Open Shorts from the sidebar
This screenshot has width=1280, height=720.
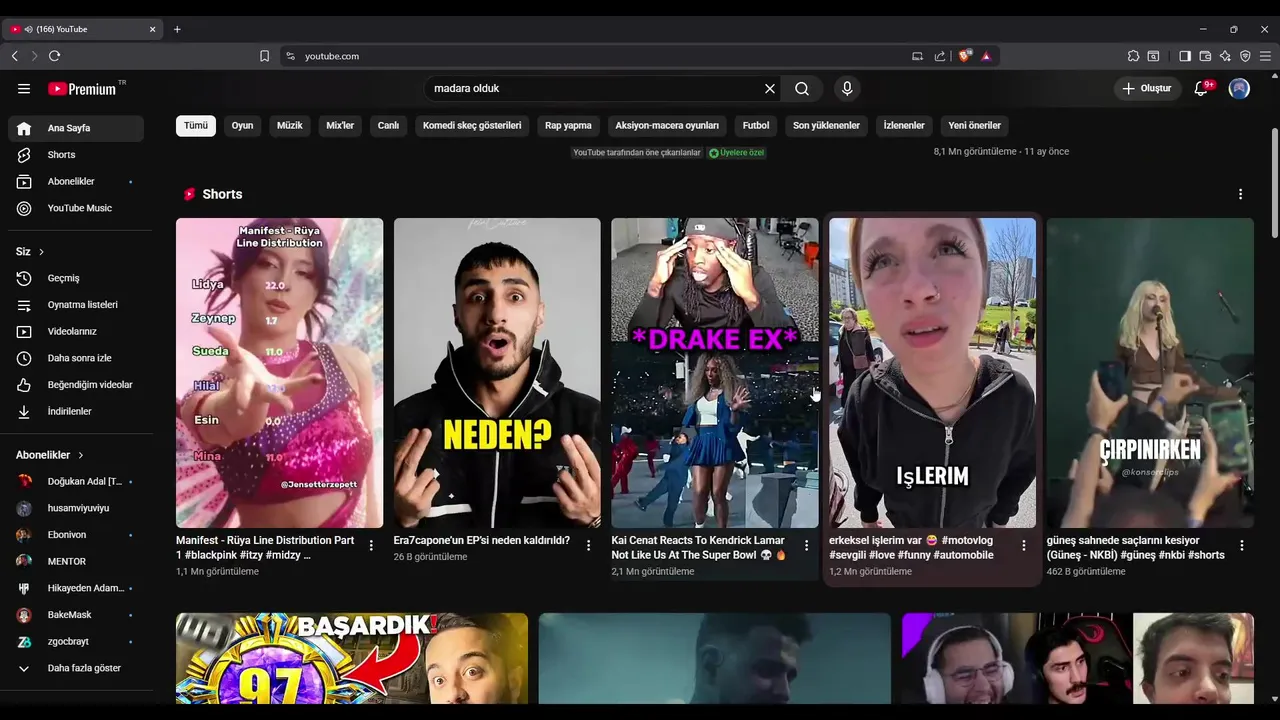point(76,155)
